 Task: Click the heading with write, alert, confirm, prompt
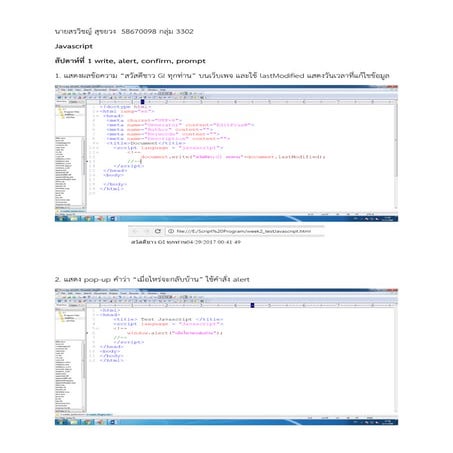click(x=130, y=61)
